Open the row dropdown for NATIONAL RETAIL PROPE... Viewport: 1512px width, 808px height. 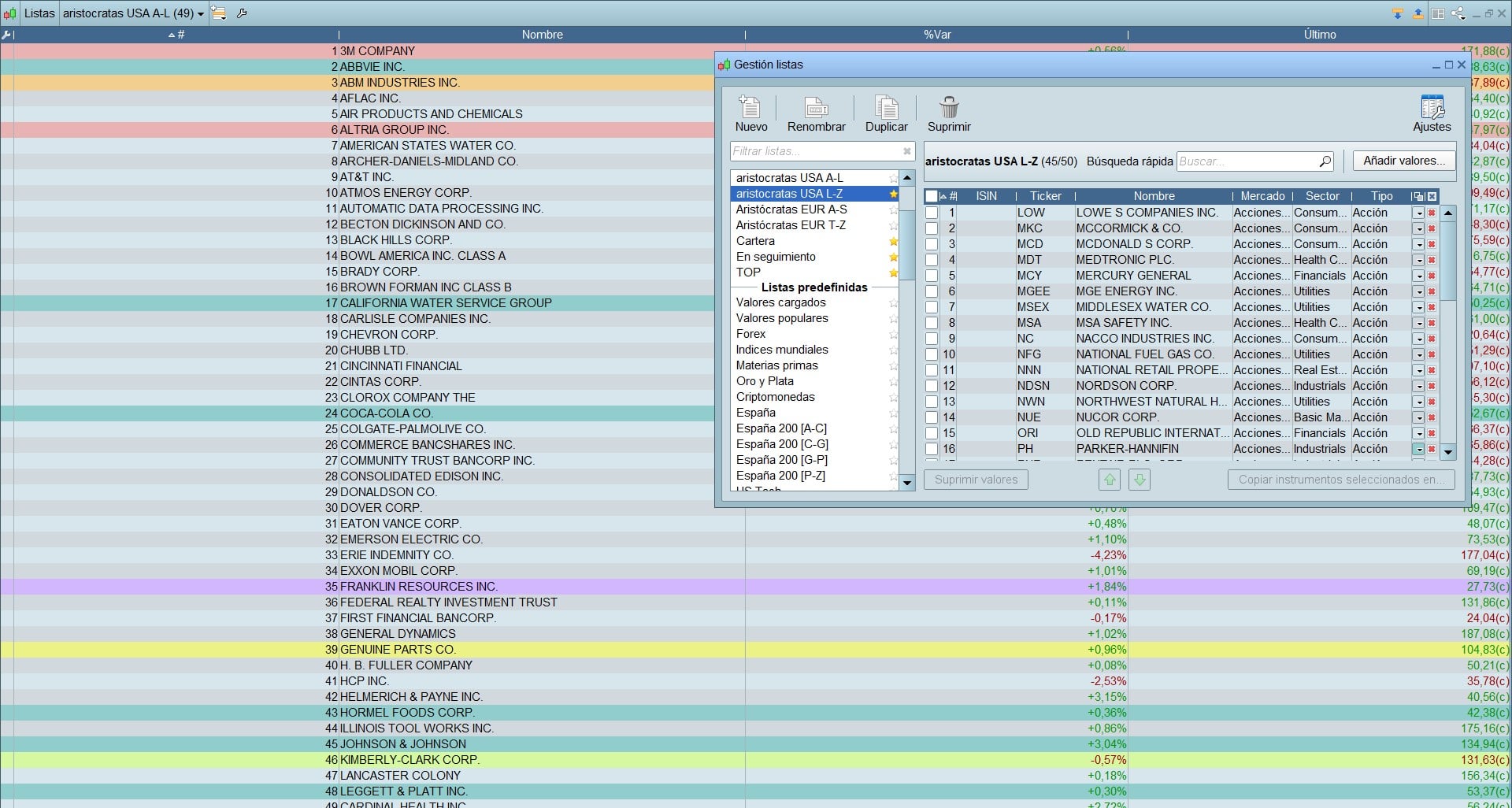click(1418, 370)
